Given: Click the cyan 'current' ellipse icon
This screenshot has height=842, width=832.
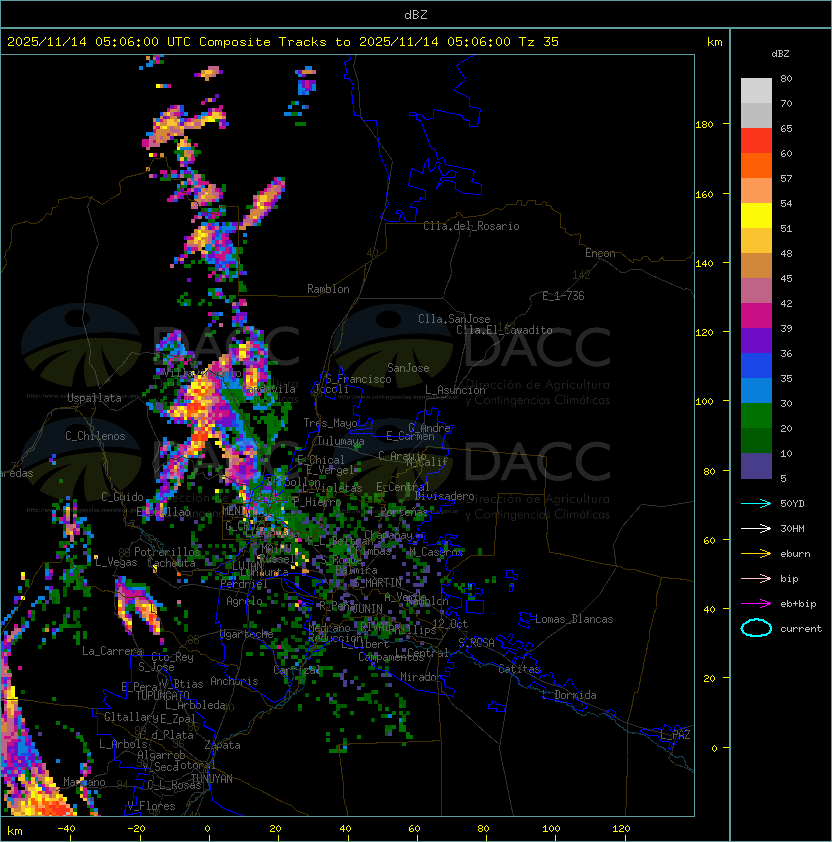Looking at the screenshot, I should [756, 628].
